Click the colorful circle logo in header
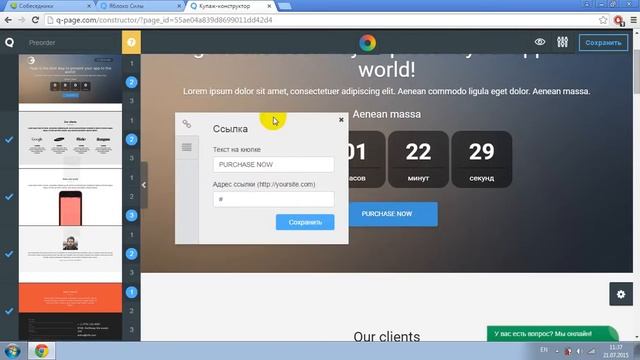This screenshot has height=360, width=640. [367, 42]
